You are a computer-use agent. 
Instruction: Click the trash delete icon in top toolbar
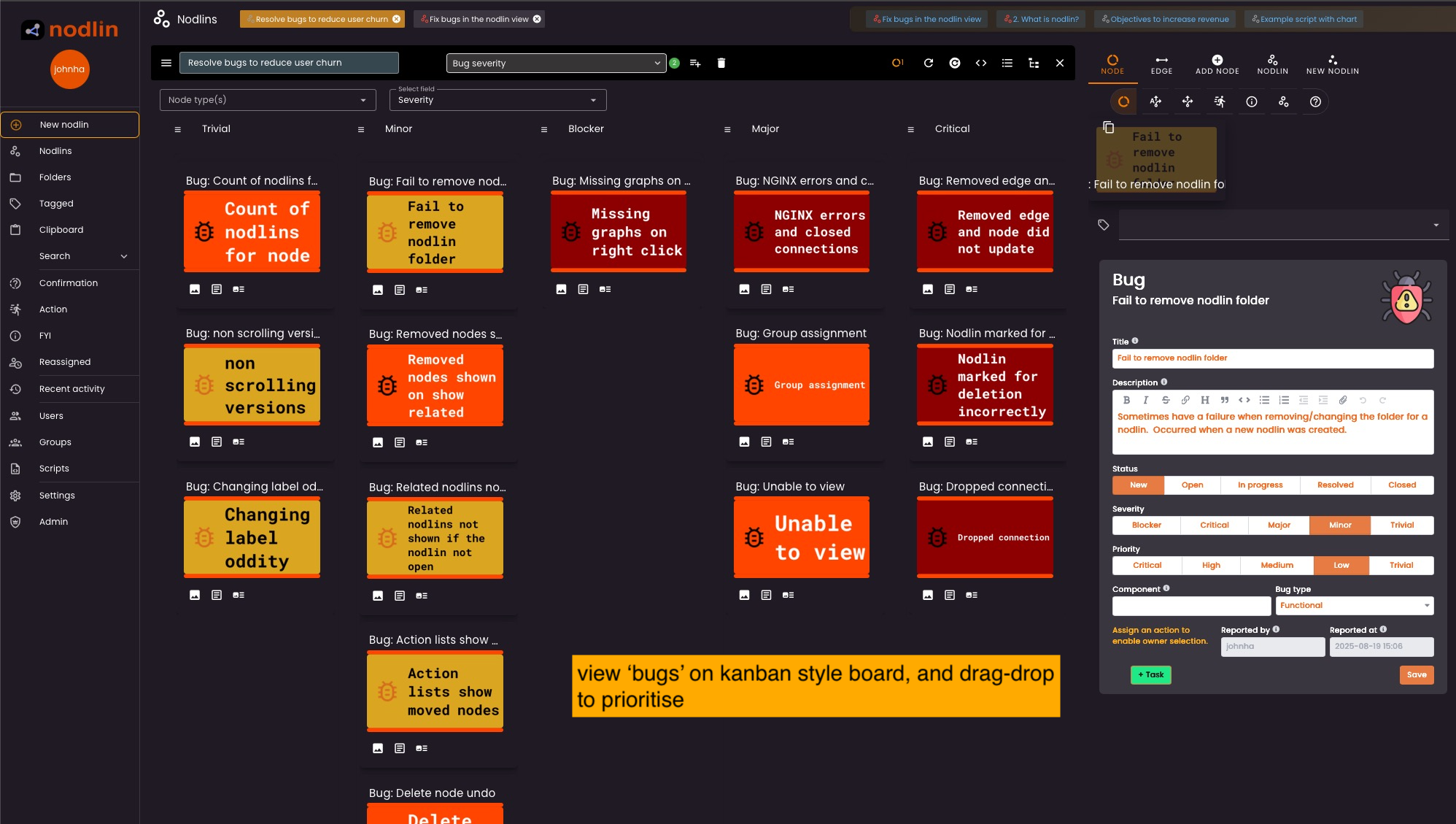point(721,63)
